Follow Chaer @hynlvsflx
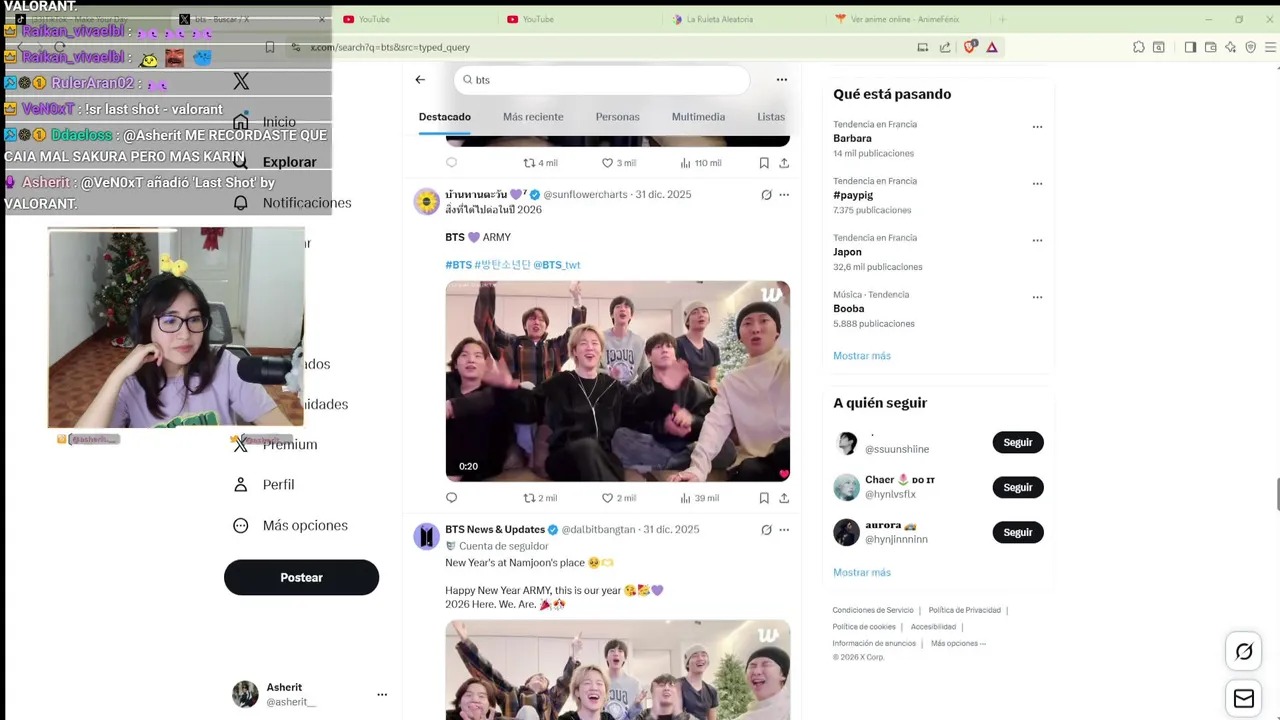 pyautogui.click(x=1018, y=488)
